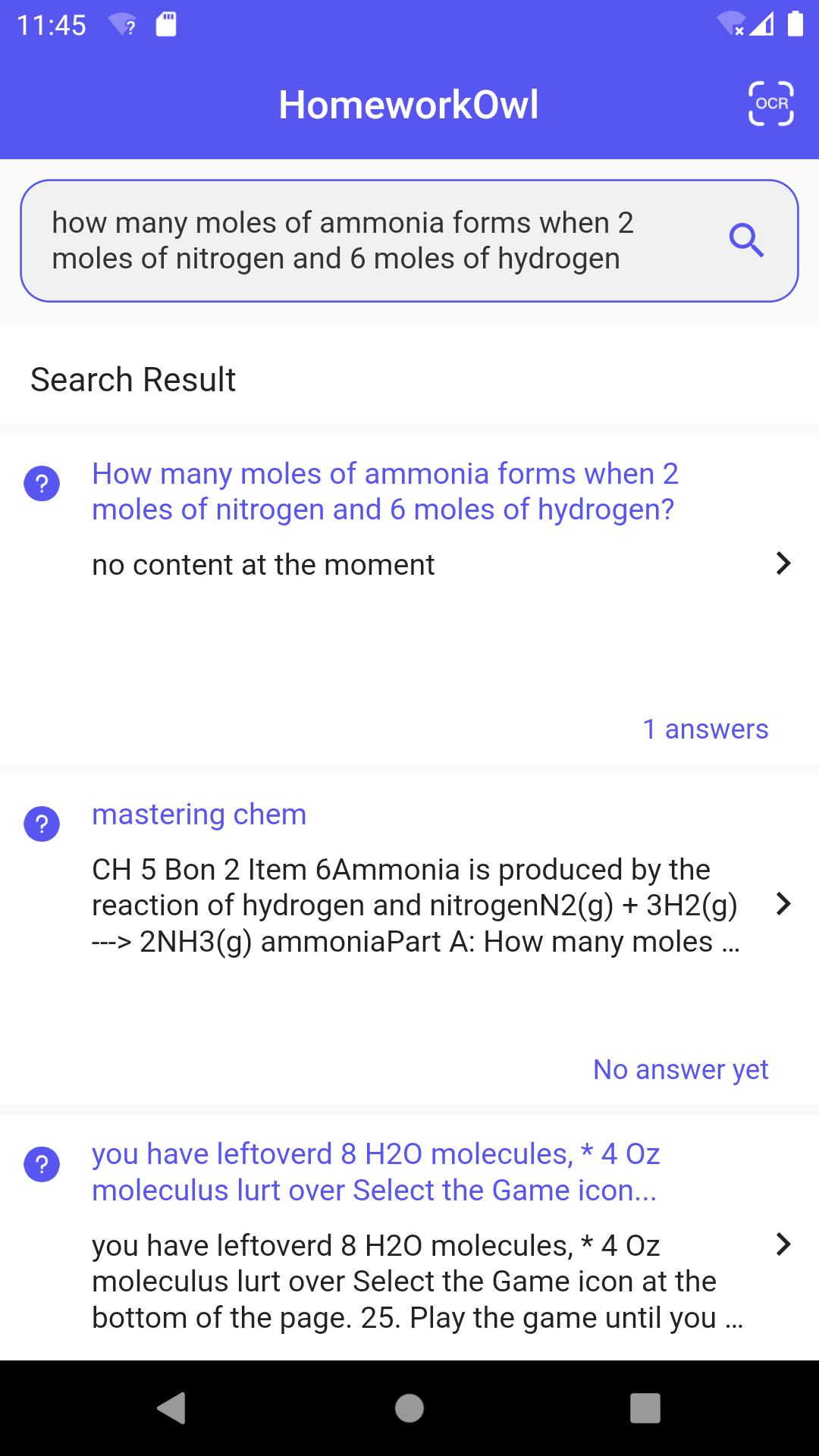Open the OCR scan tool
Screen dimensions: 819x1456
pyautogui.click(x=770, y=104)
